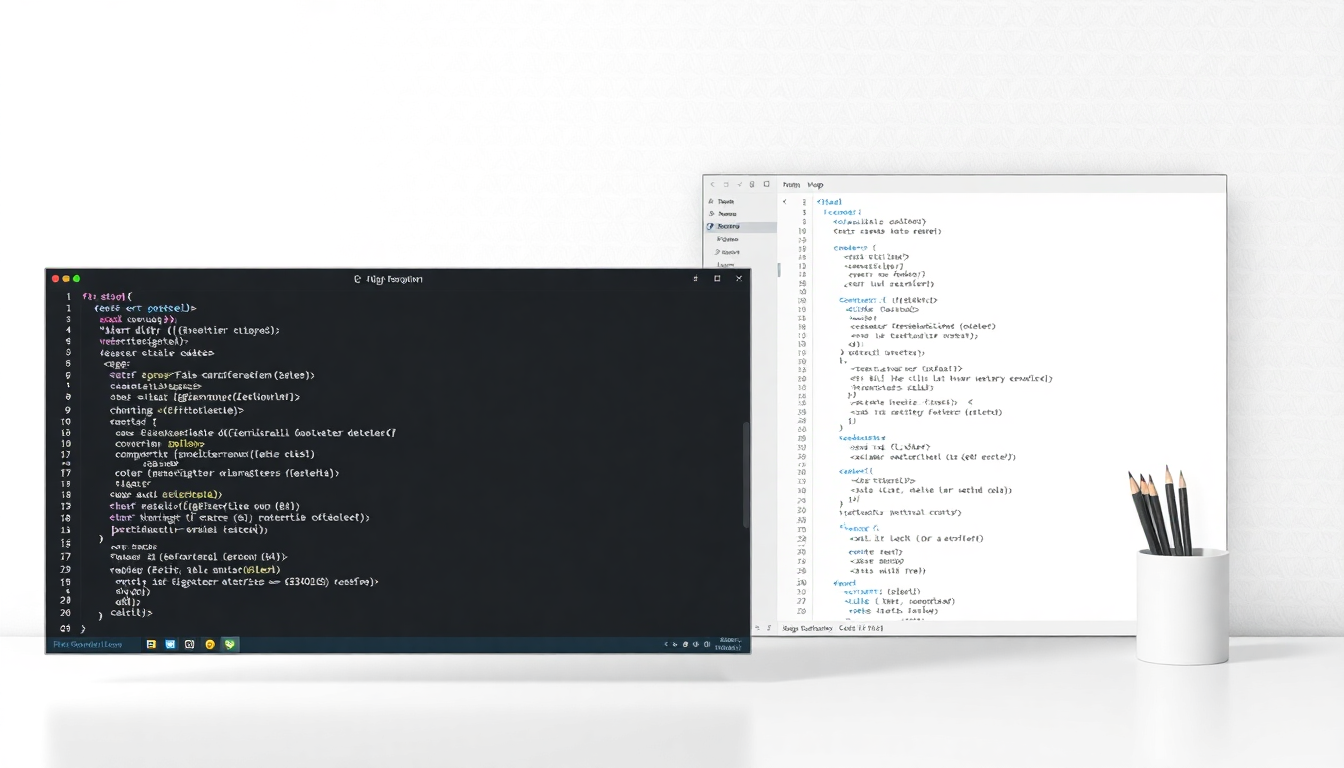Click the blue window icon in the dark taskbar
This screenshot has width=1344, height=768.
170,645
